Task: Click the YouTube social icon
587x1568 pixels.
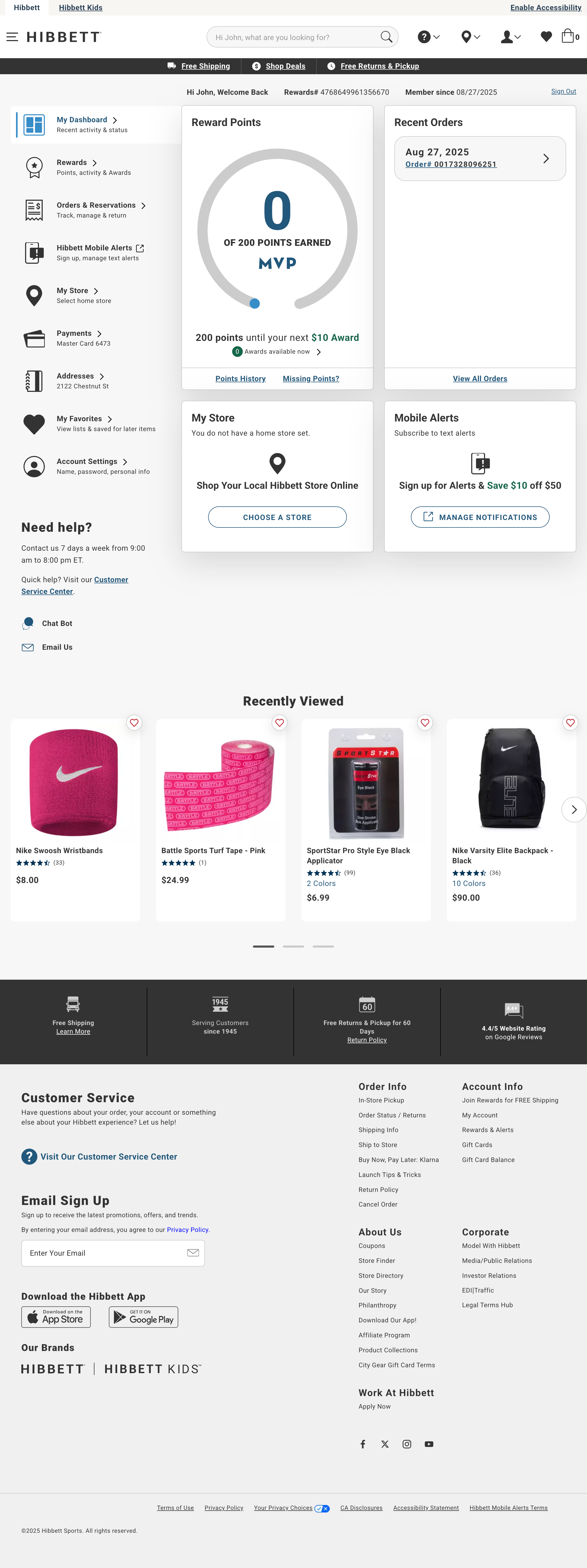Action: (429, 1444)
